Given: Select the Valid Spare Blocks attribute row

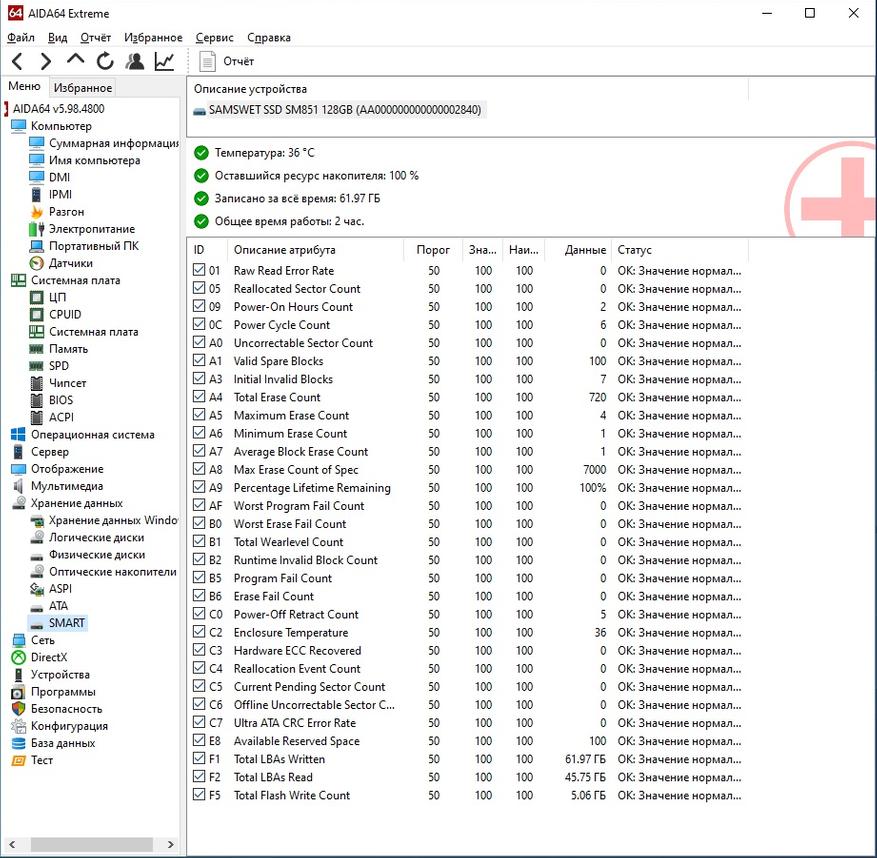Looking at the screenshot, I should (x=469, y=361).
